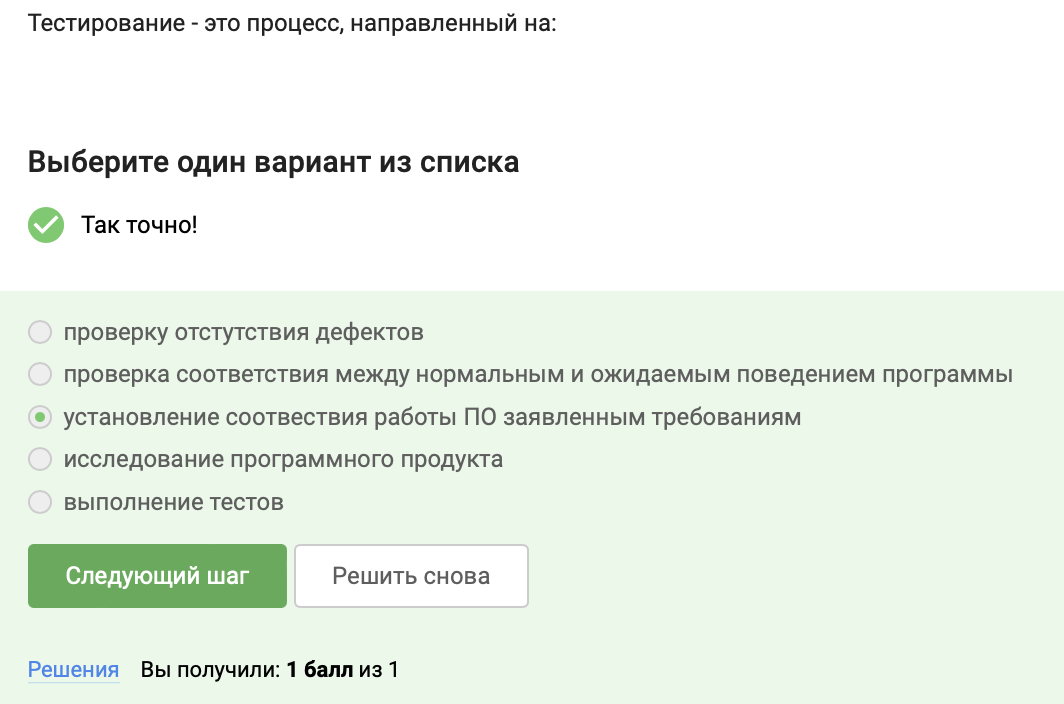Image resolution: width=1064 pixels, height=704 pixels.
Task: Click question text «Тестирование - это процесс»
Action: 291,22
